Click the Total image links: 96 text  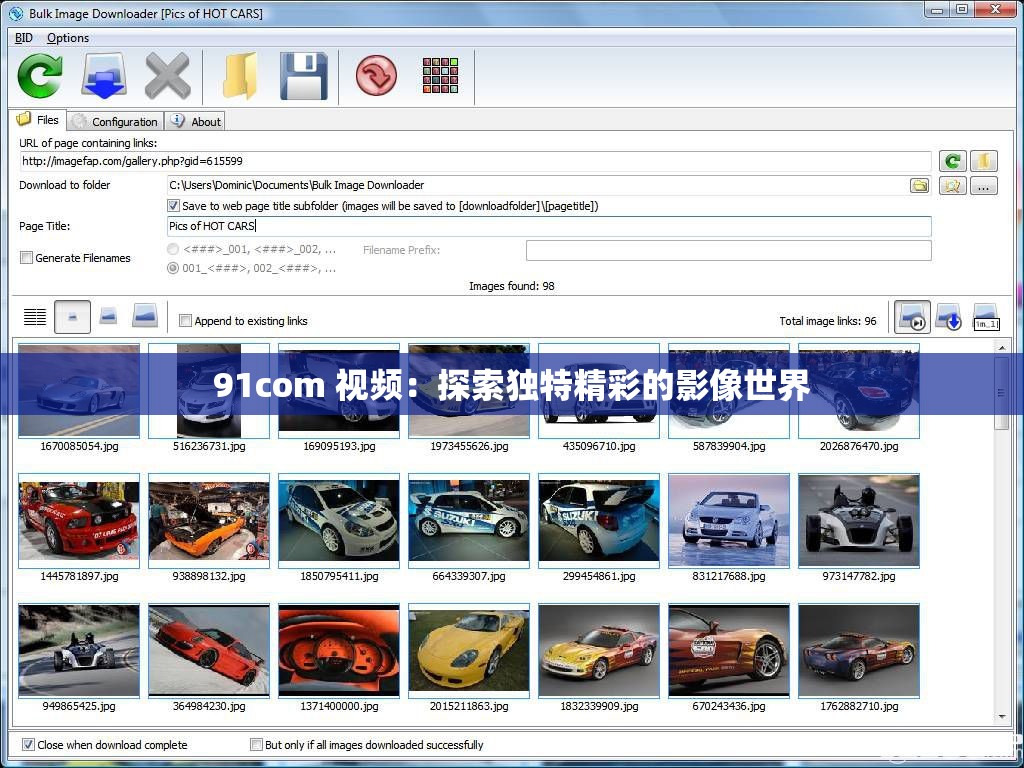pos(827,321)
